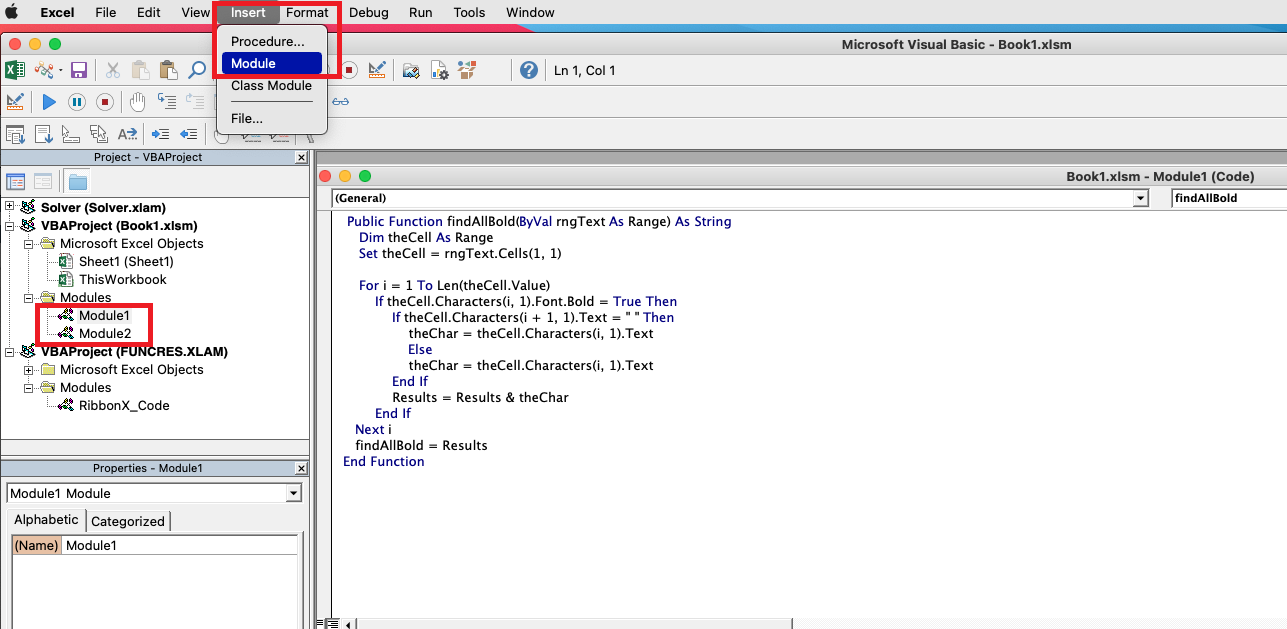Close the Properties - Module1 panel

tap(302, 468)
